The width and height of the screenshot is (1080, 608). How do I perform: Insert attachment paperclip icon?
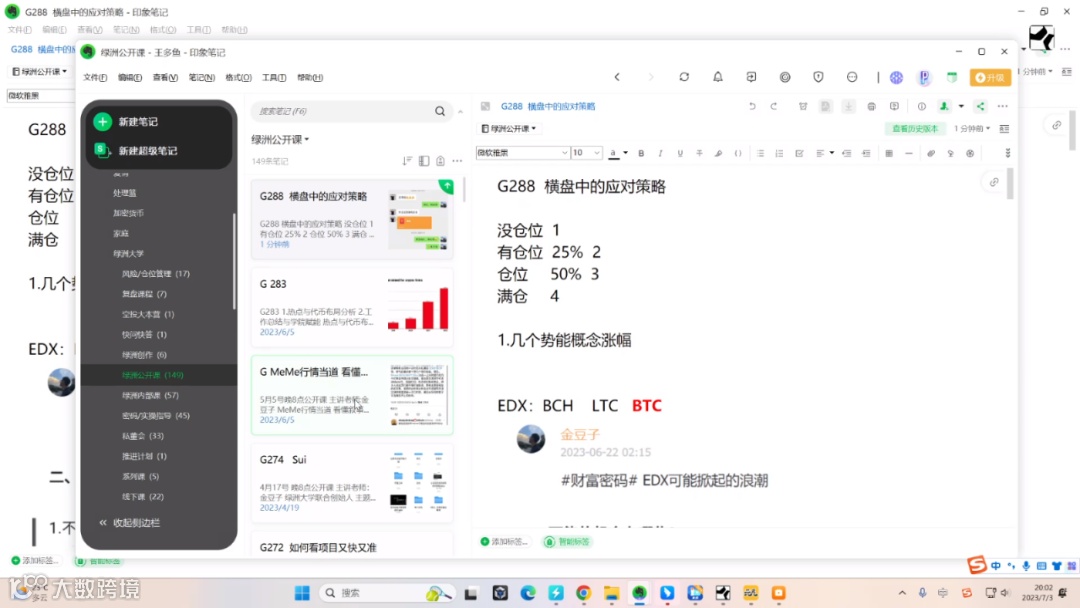click(x=931, y=153)
